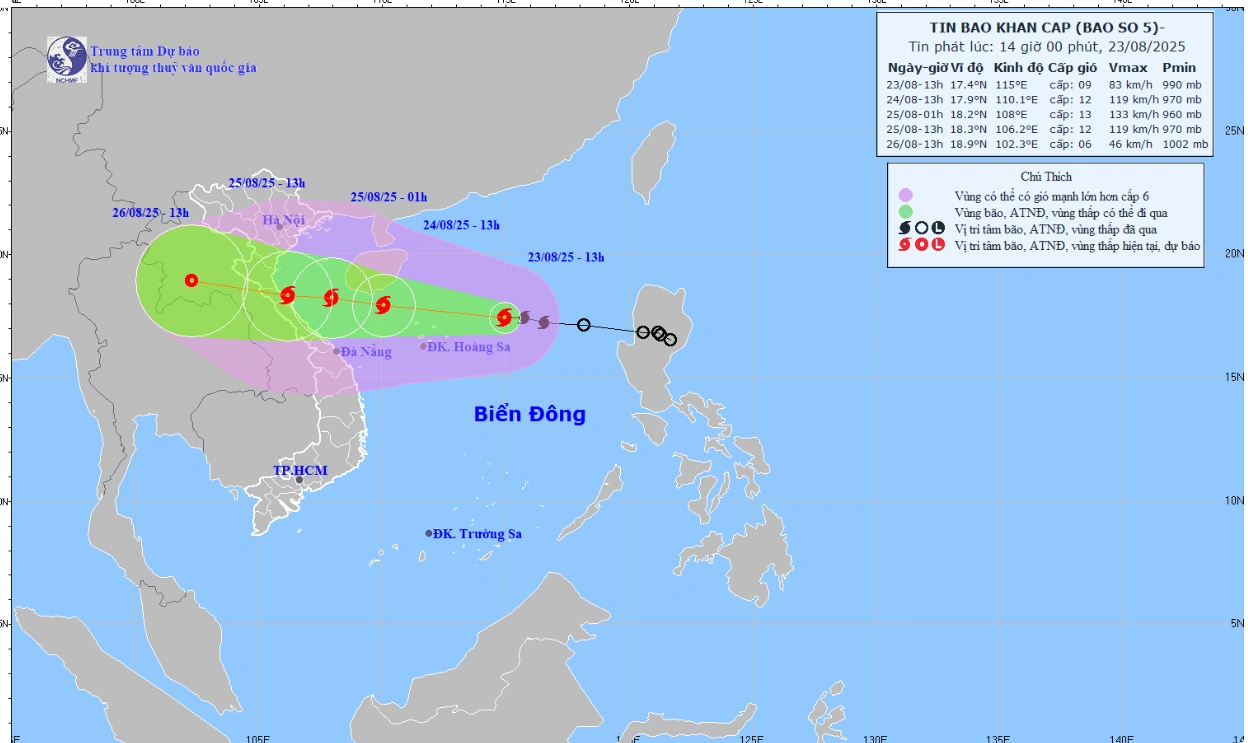The image size is (1248, 743).
Task: Click the Hà Nội city marker
Action: [279, 226]
